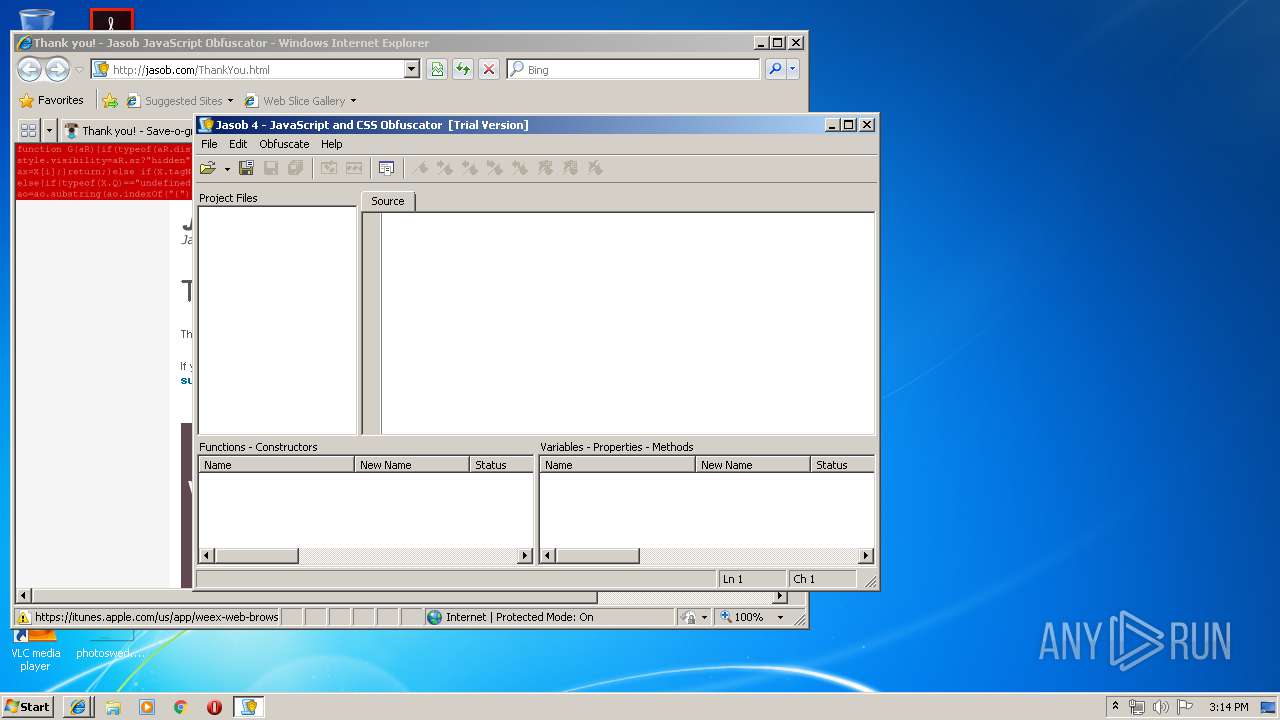Launch Opera browser from the taskbar

214,706
